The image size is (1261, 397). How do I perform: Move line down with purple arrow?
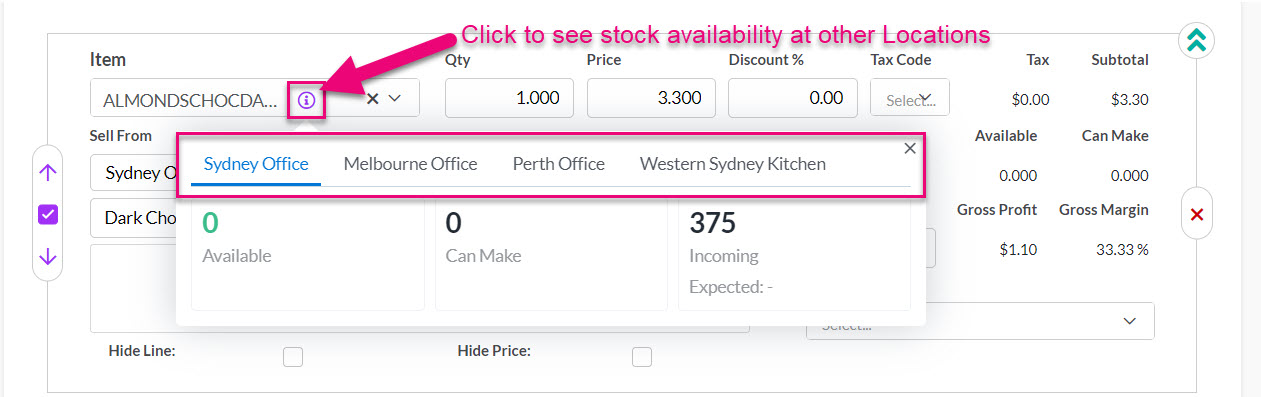[48, 257]
